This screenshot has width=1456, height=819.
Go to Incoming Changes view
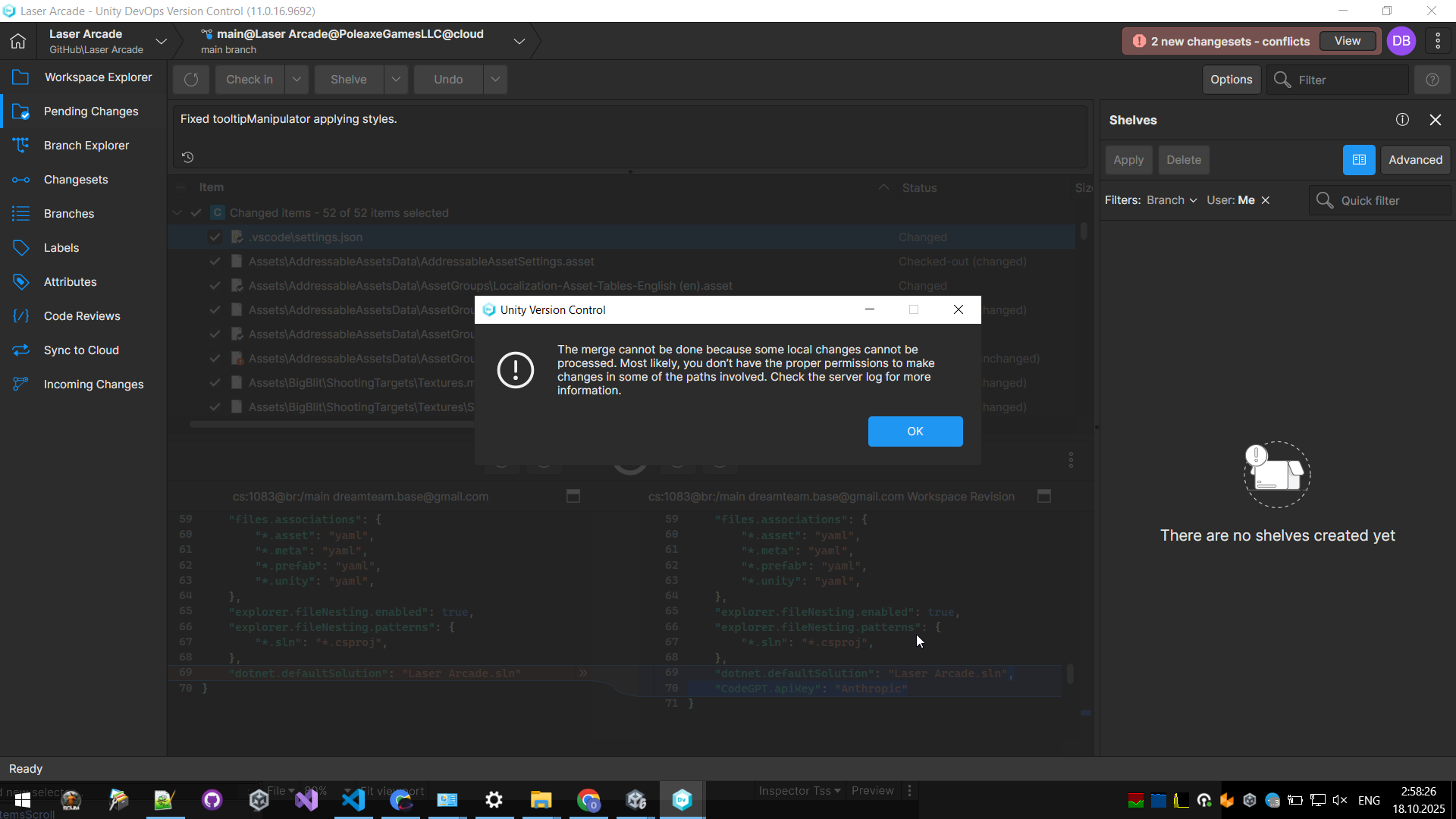(x=93, y=384)
